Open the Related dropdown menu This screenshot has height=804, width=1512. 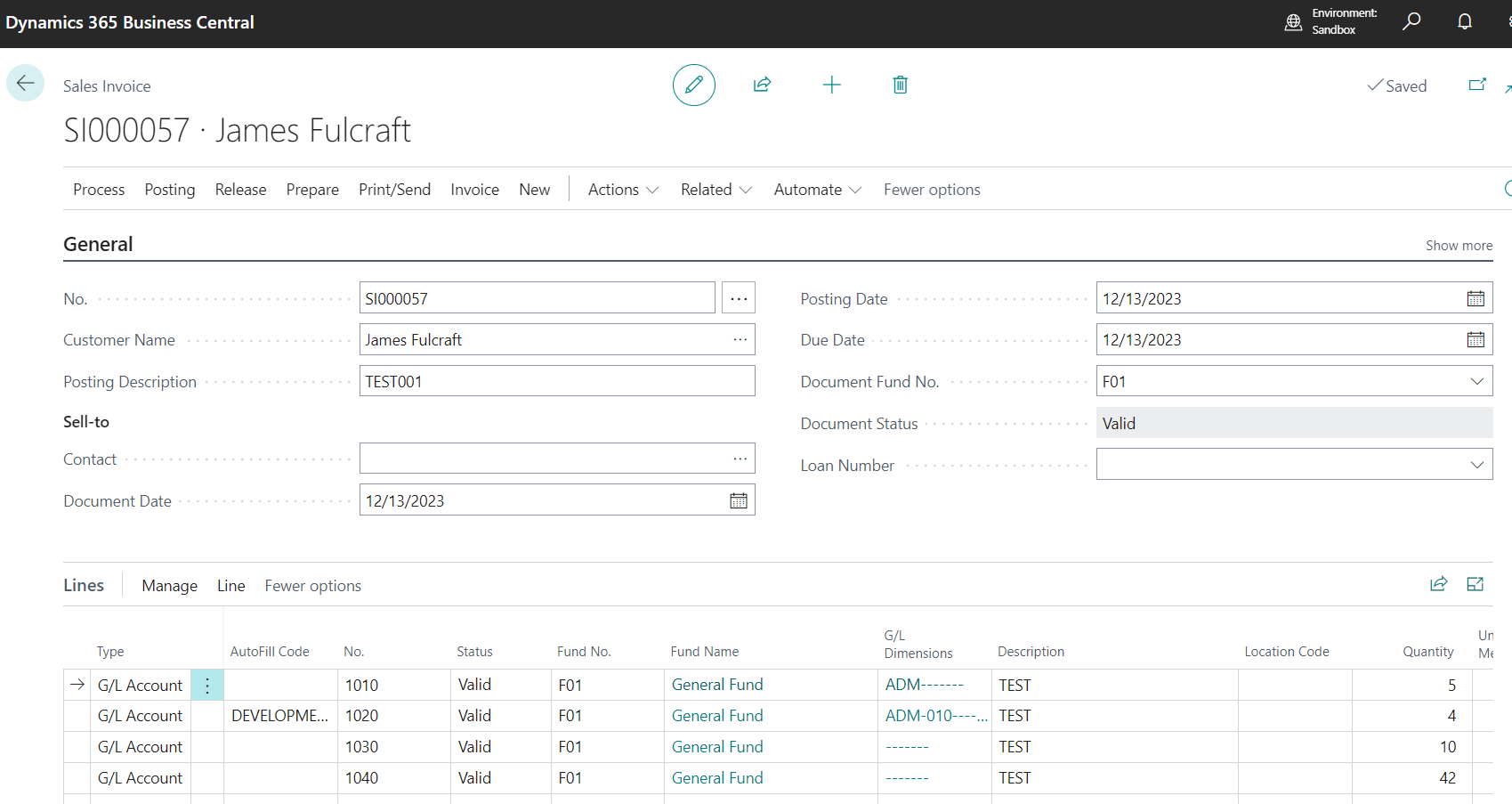716,190
